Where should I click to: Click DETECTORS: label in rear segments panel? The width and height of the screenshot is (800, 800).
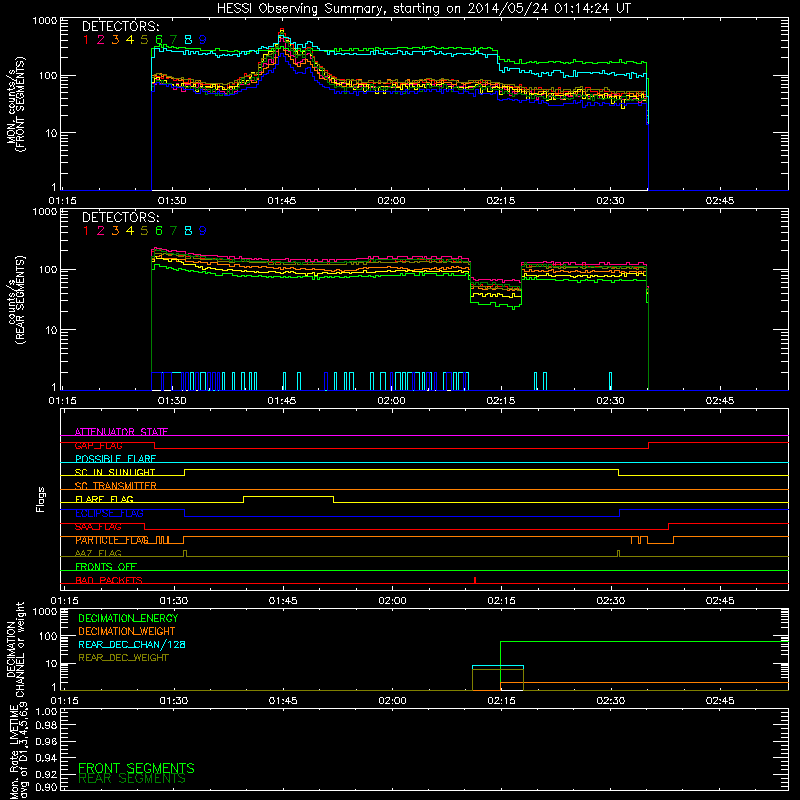120,218
